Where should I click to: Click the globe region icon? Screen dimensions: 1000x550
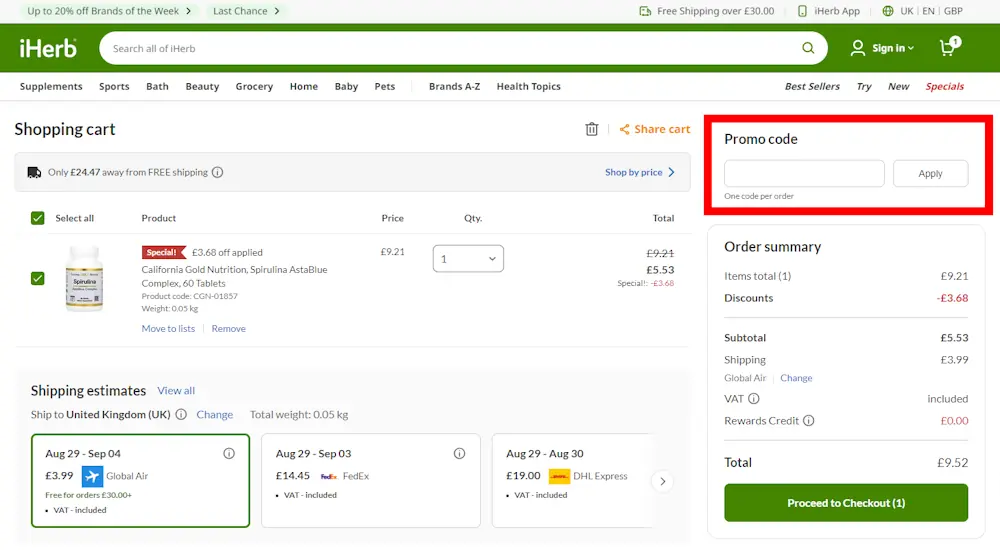click(888, 11)
